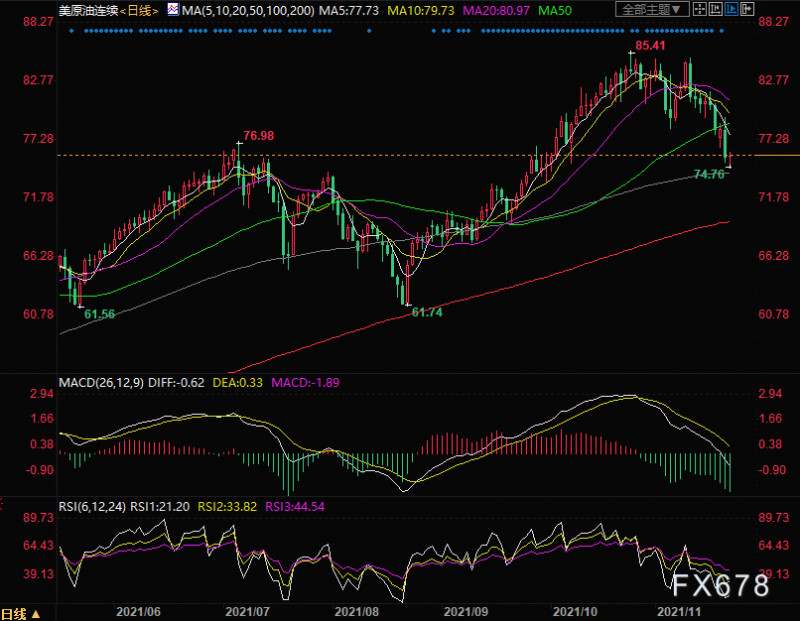800x621 pixels.
Task: Click the 2021/06 date axis label
Action: pyautogui.click(x=138, y=611)
